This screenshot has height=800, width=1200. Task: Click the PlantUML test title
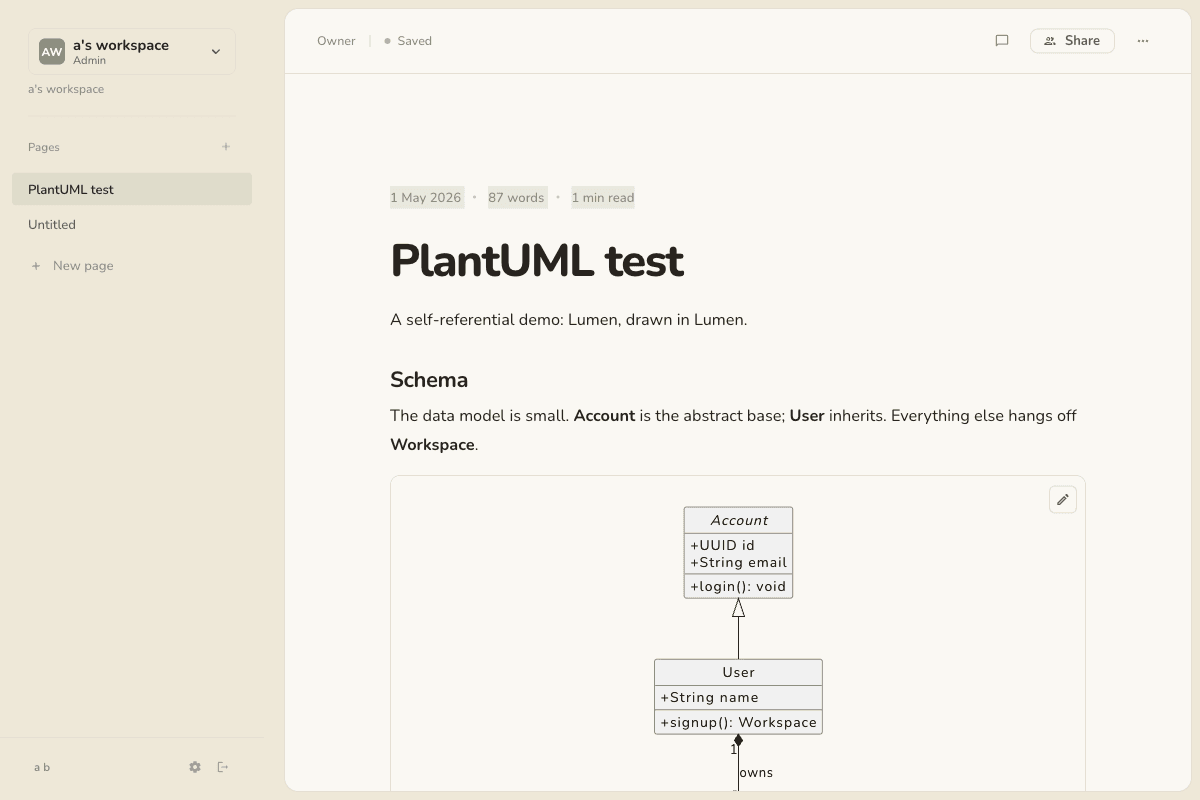click(537, 261)
